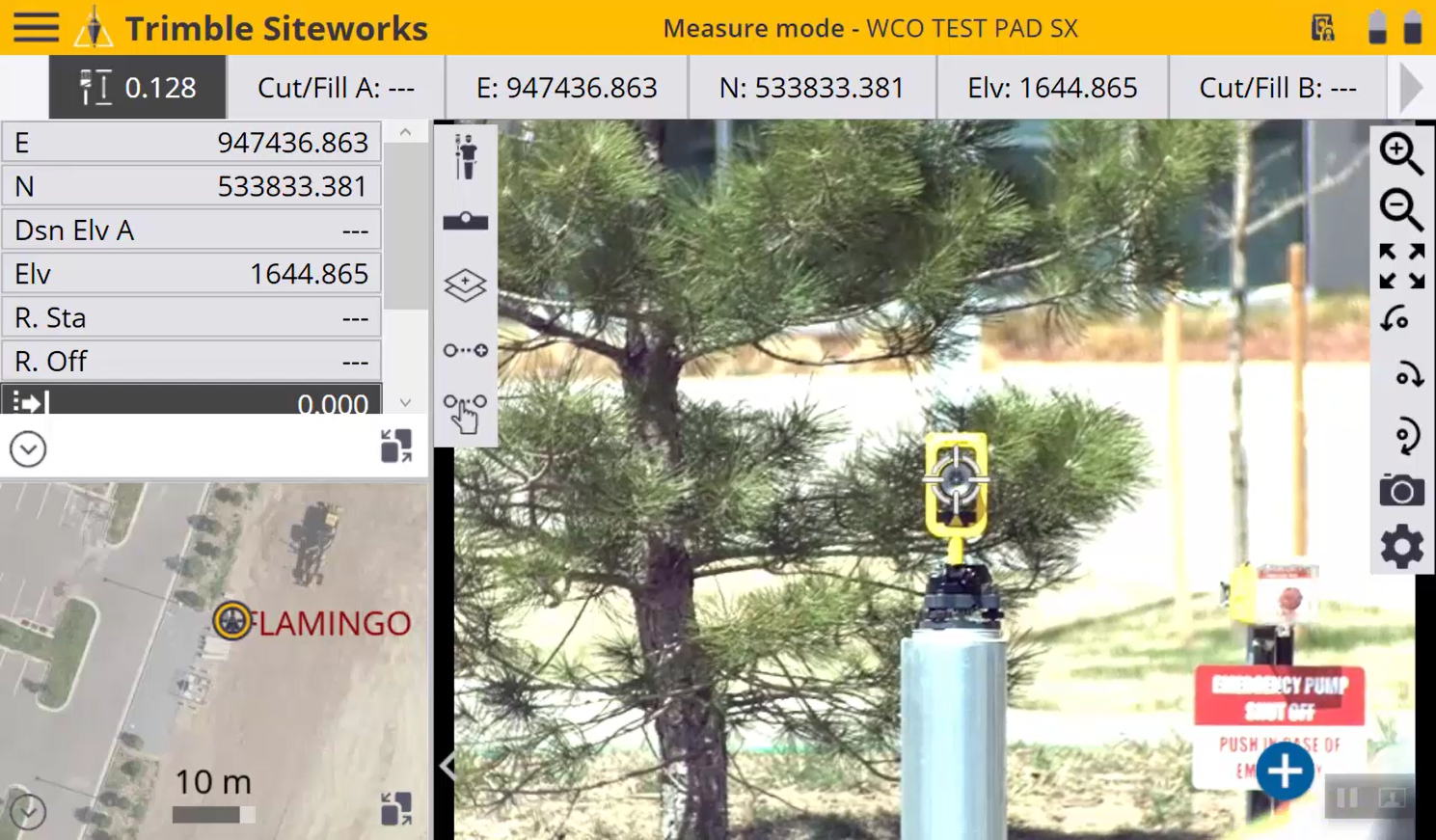Toggle the picture overlay beside pause

click(x=1392, y=798)
